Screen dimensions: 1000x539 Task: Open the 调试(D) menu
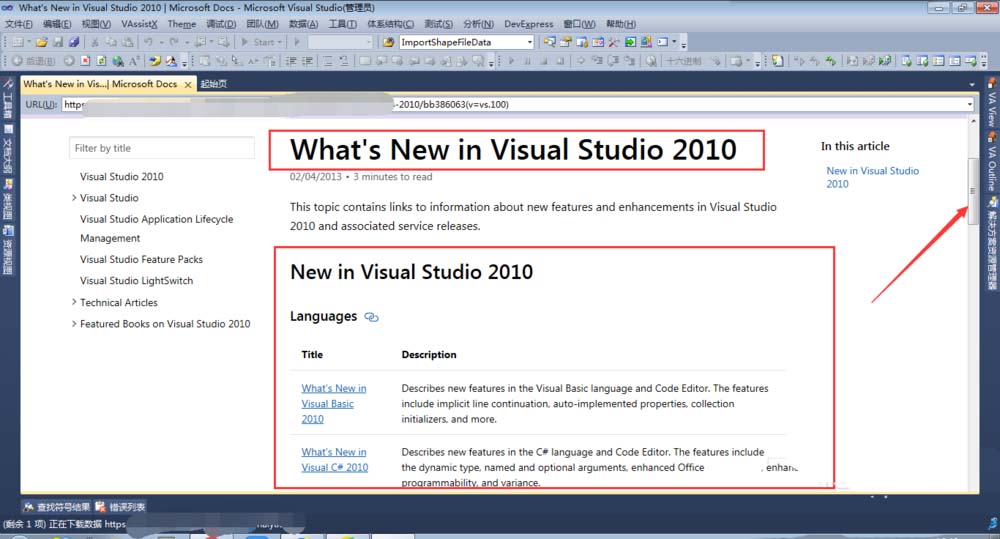click(x=221, y=24)
